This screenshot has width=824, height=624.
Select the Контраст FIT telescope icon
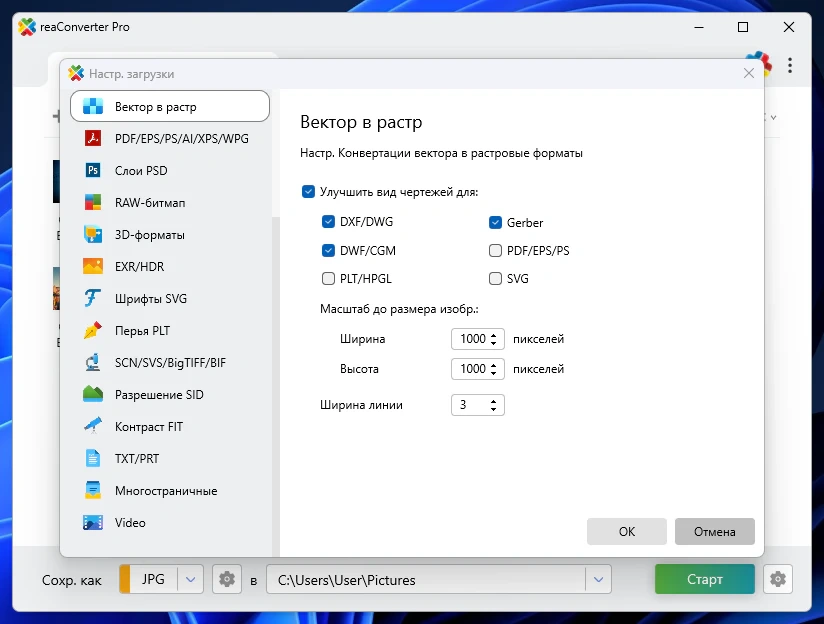pos(93,426)
